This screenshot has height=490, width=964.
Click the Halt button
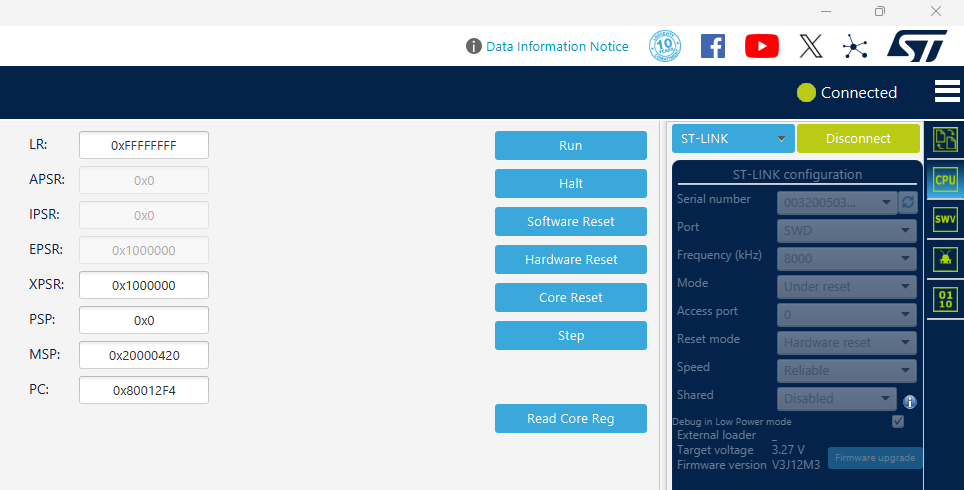(x=571, y=183)
